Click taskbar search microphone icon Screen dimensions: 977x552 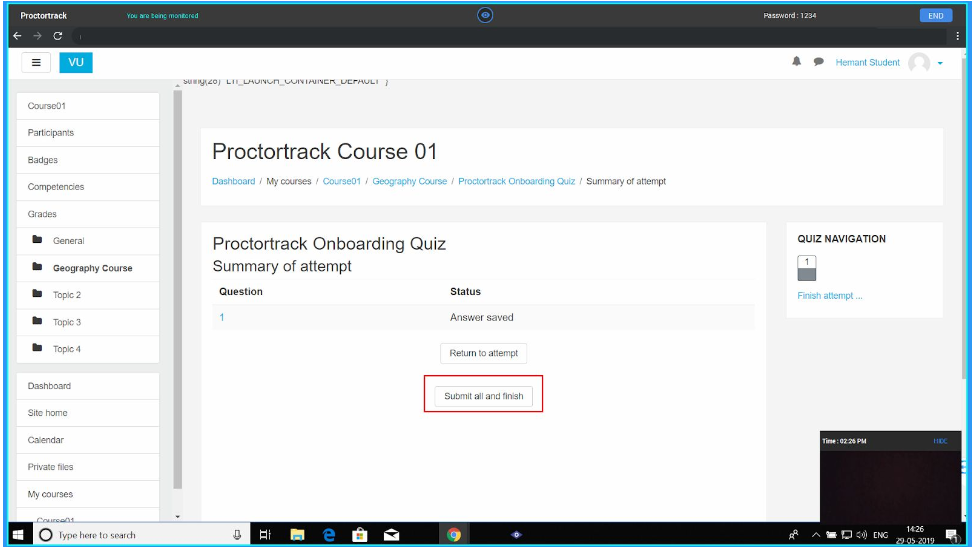(x=237, y=535)
